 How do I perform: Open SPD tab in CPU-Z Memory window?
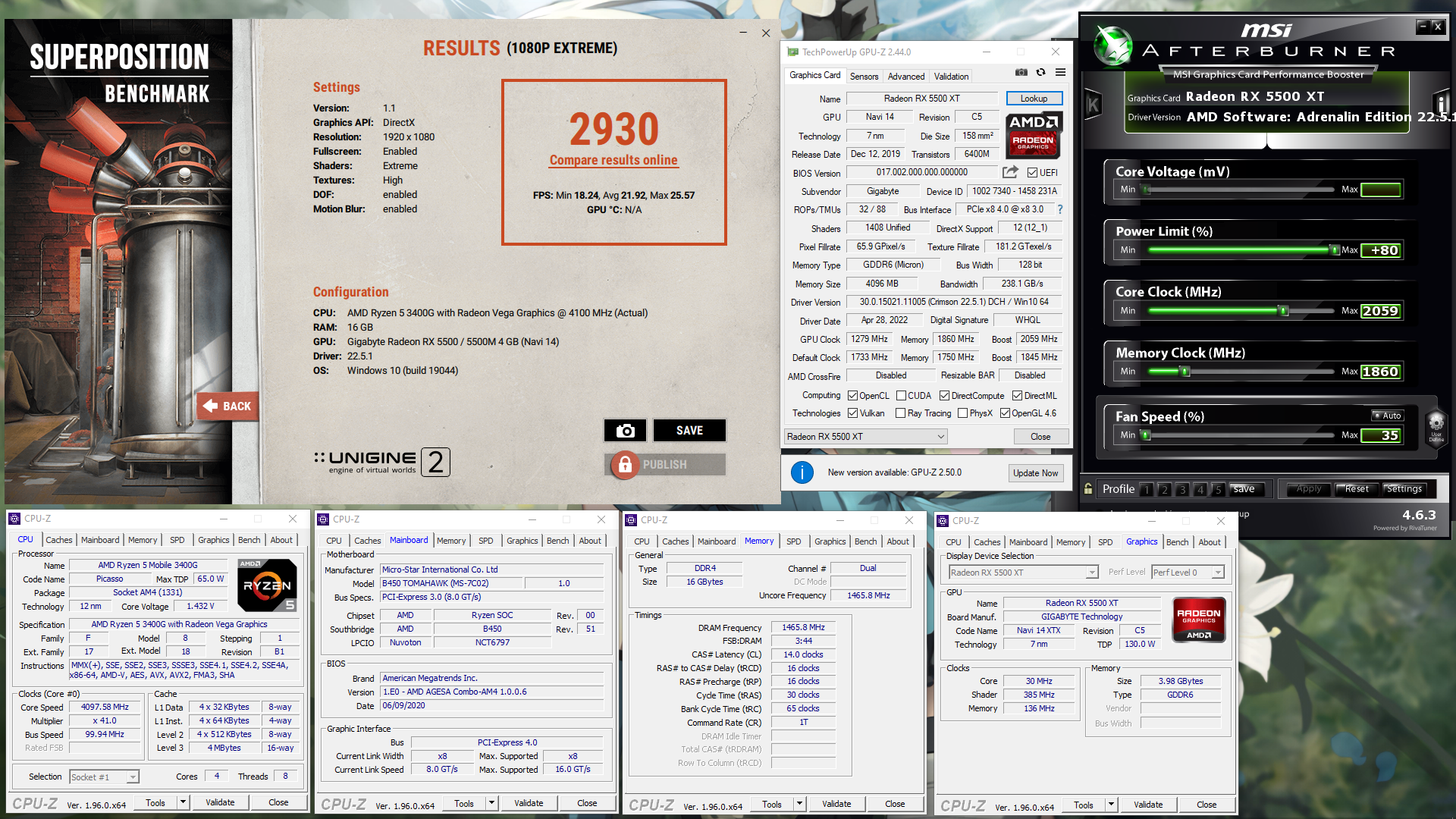click(794, 541)
